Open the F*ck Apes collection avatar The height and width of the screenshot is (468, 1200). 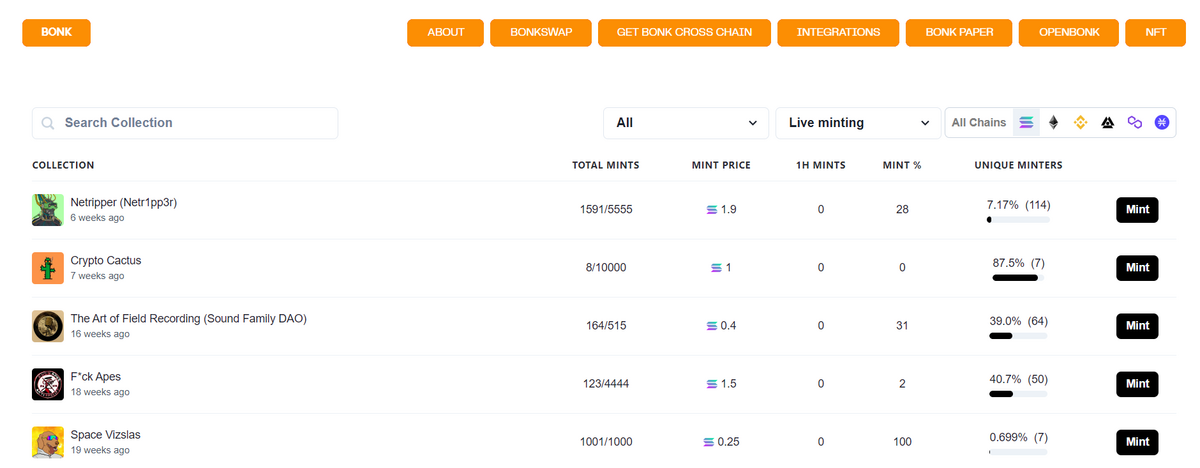point(48,384)
